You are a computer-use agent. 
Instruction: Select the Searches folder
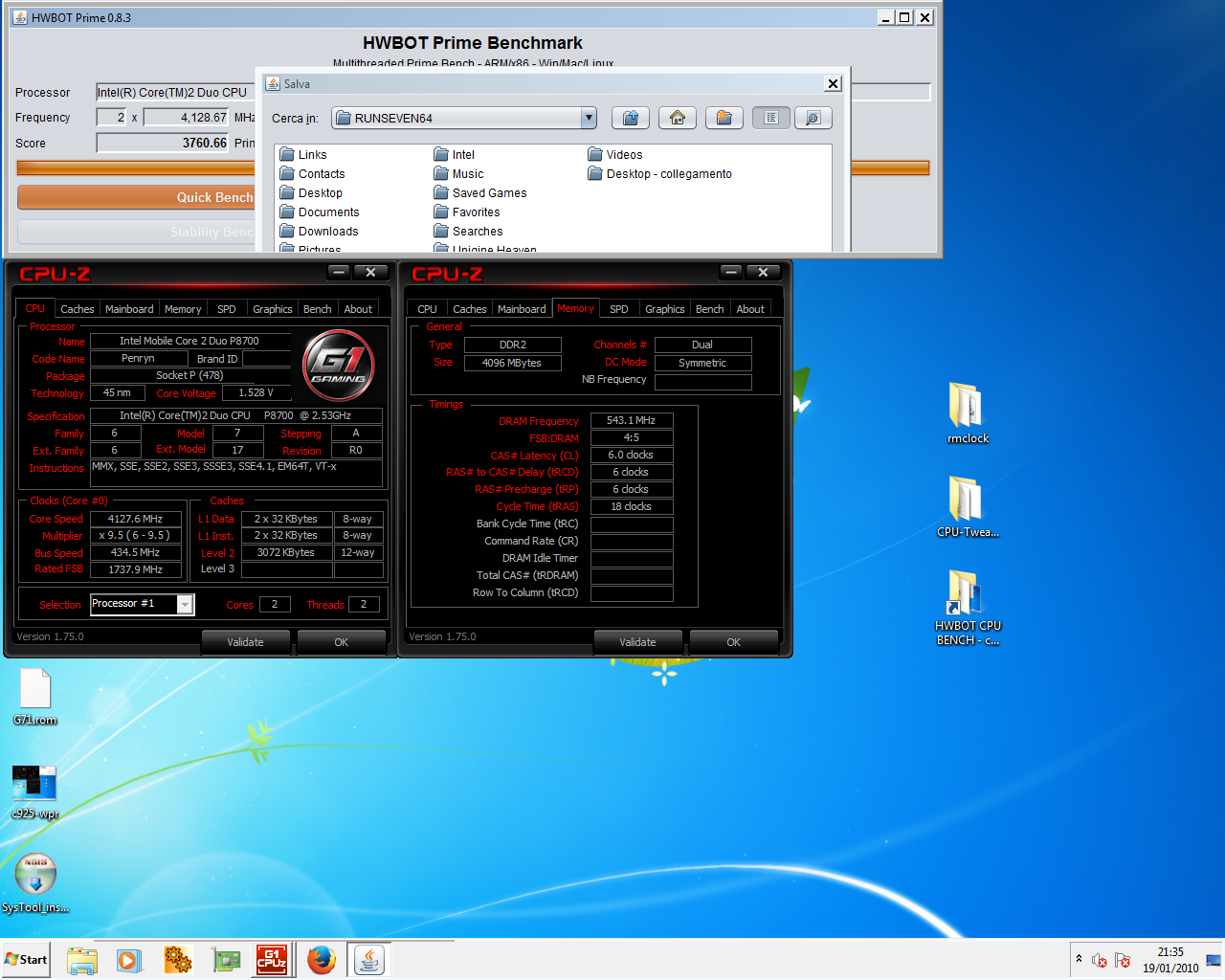click(x=468, y=231)
